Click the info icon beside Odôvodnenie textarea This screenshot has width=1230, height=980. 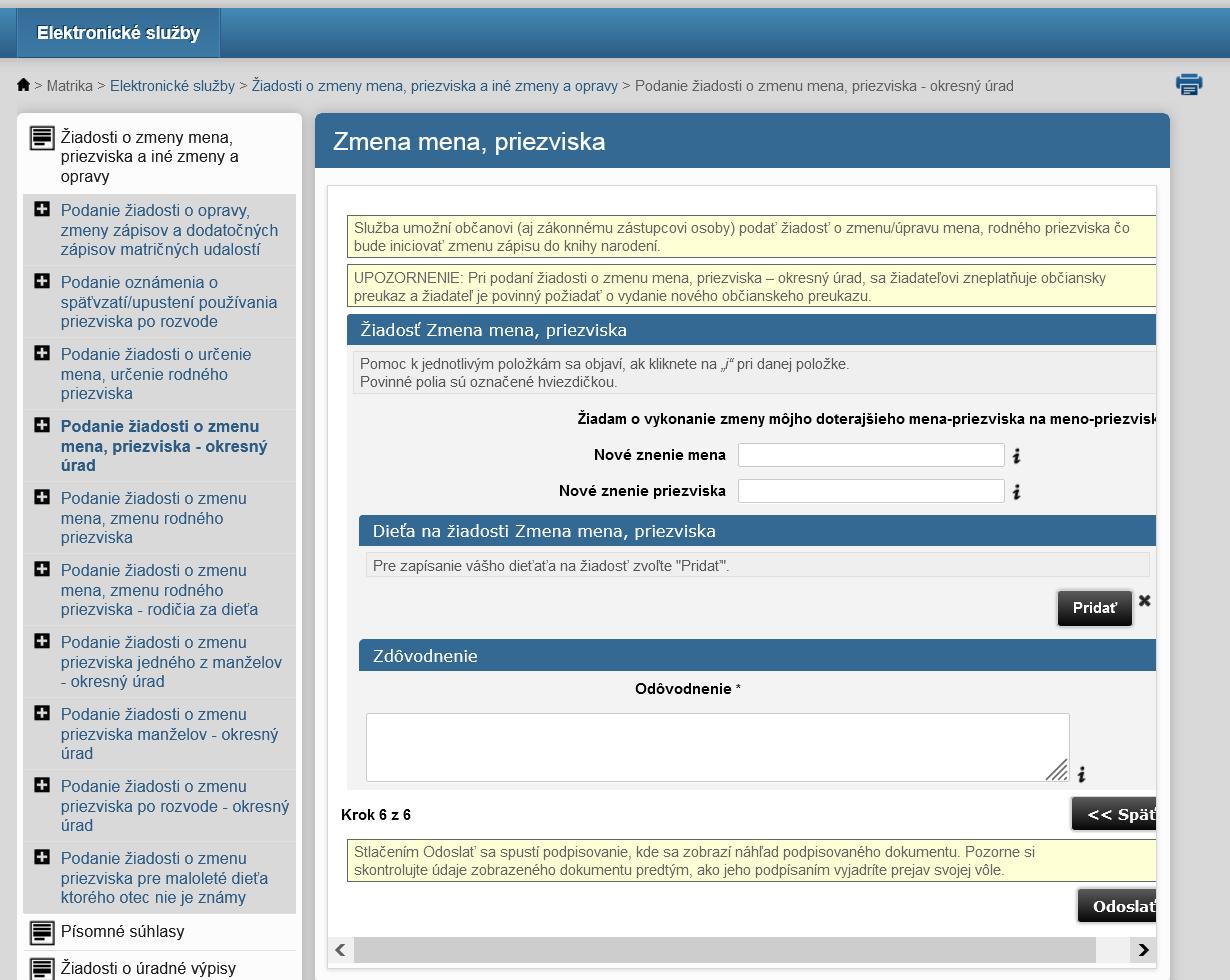click(x=1081, y=774)
